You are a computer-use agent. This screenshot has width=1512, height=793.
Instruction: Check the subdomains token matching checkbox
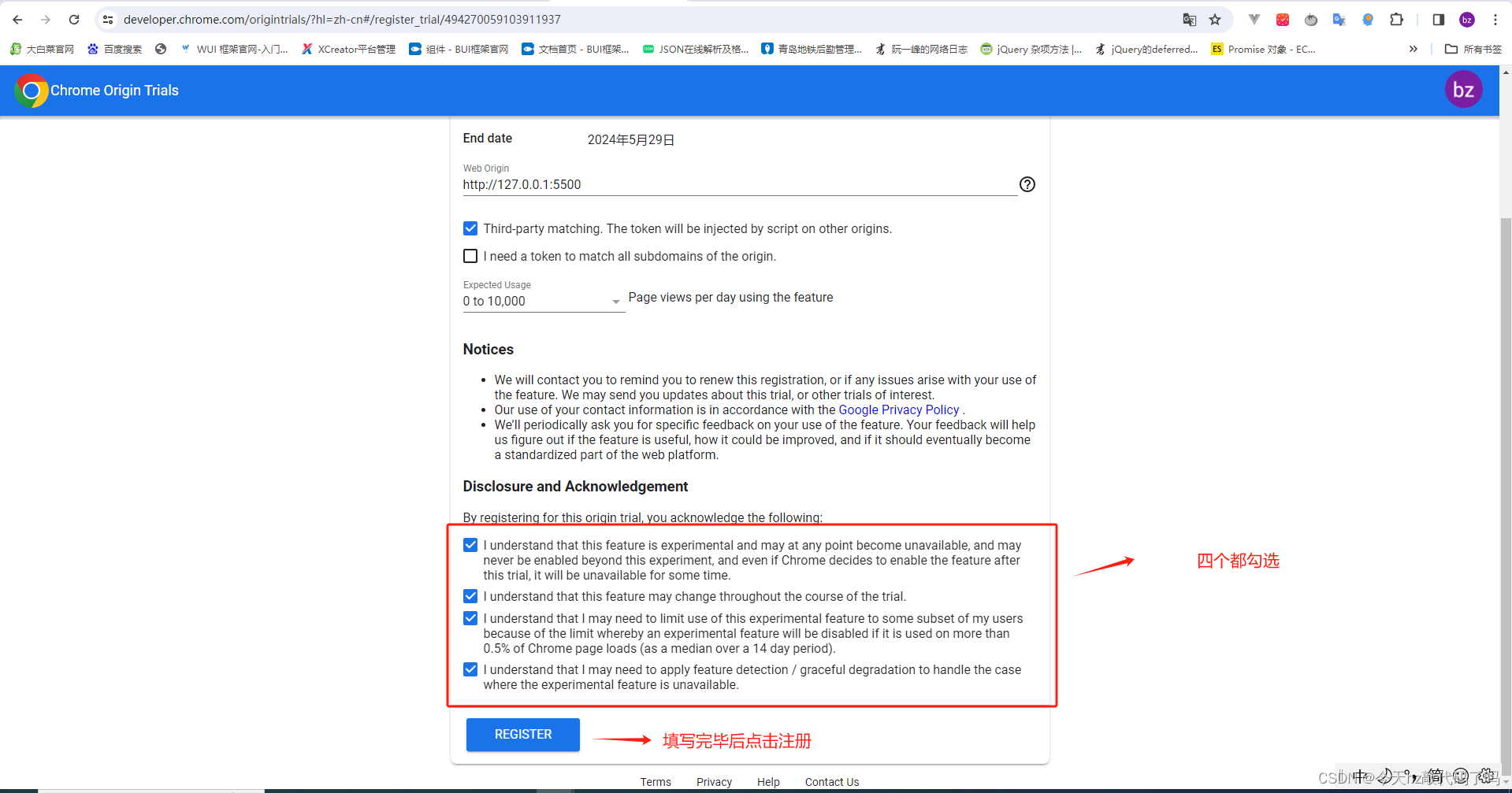470,255
